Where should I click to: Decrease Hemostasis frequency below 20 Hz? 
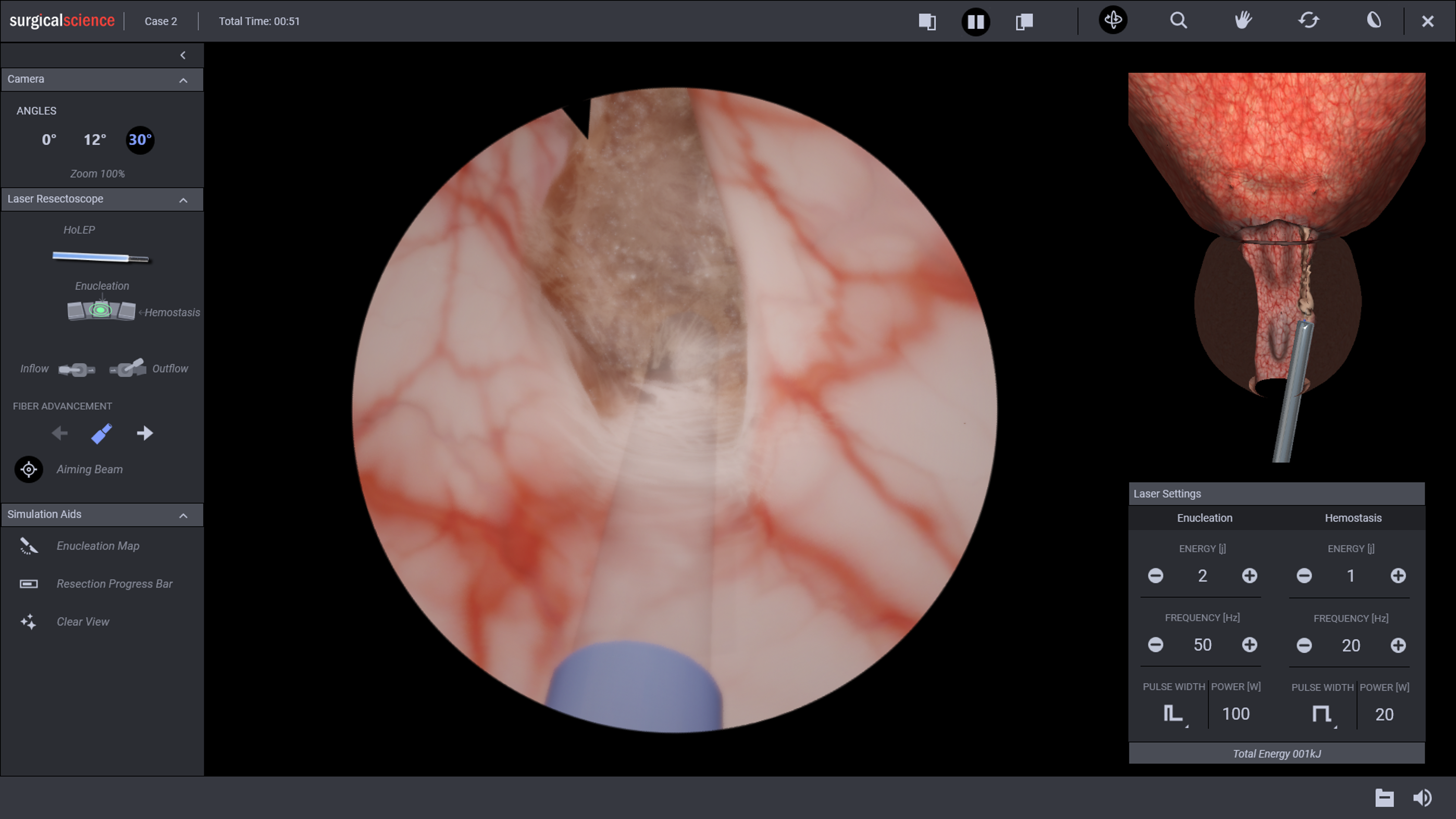1304,645
